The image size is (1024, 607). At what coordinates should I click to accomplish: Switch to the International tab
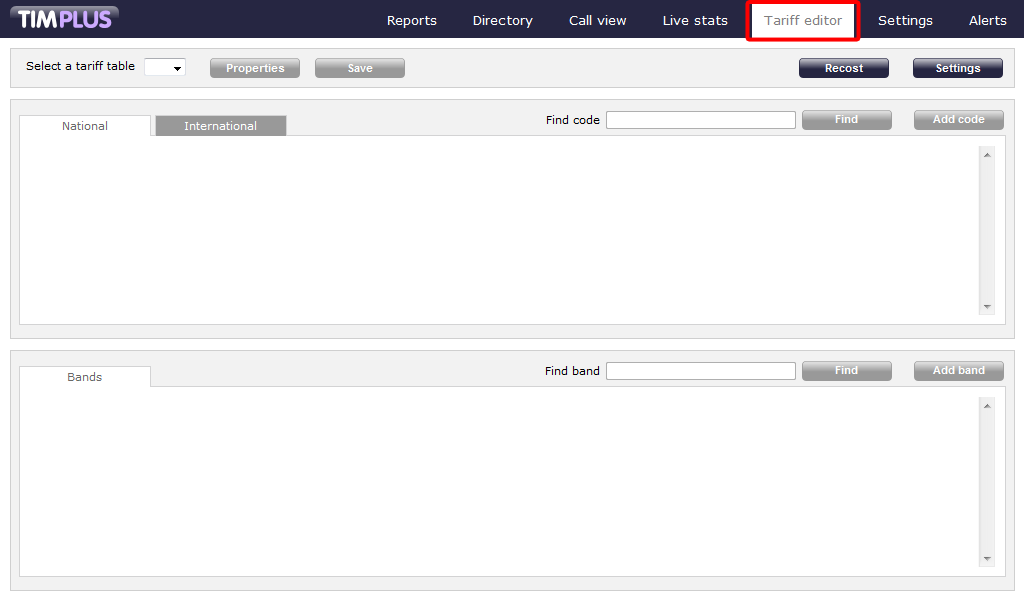221,125
